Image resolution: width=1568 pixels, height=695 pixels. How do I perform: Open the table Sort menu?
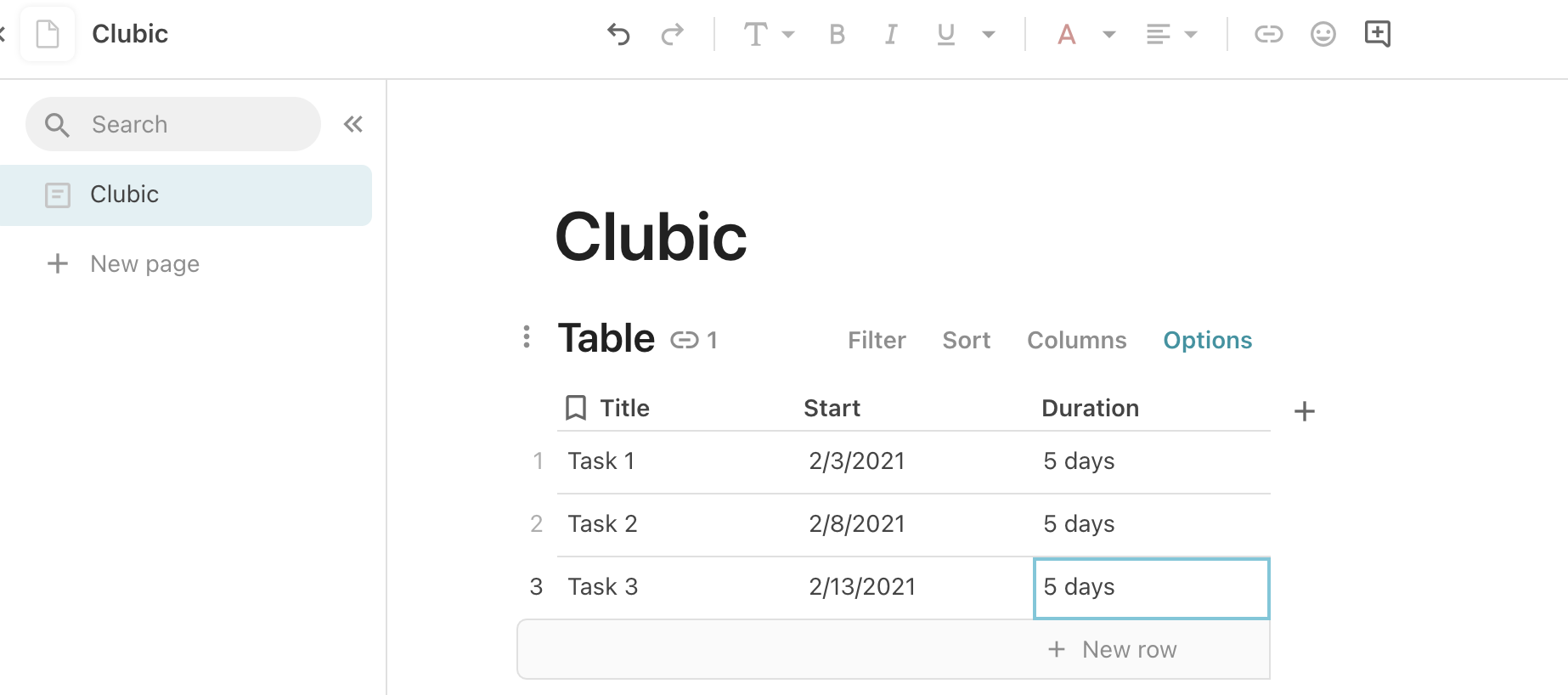click(x=966, y=341)
